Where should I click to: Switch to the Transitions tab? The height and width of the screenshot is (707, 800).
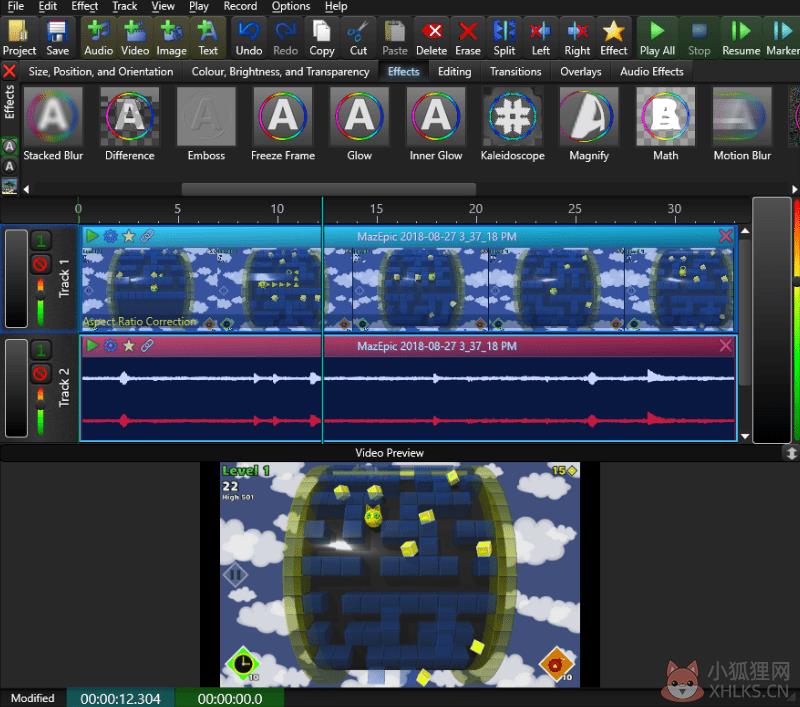[515, 71]
